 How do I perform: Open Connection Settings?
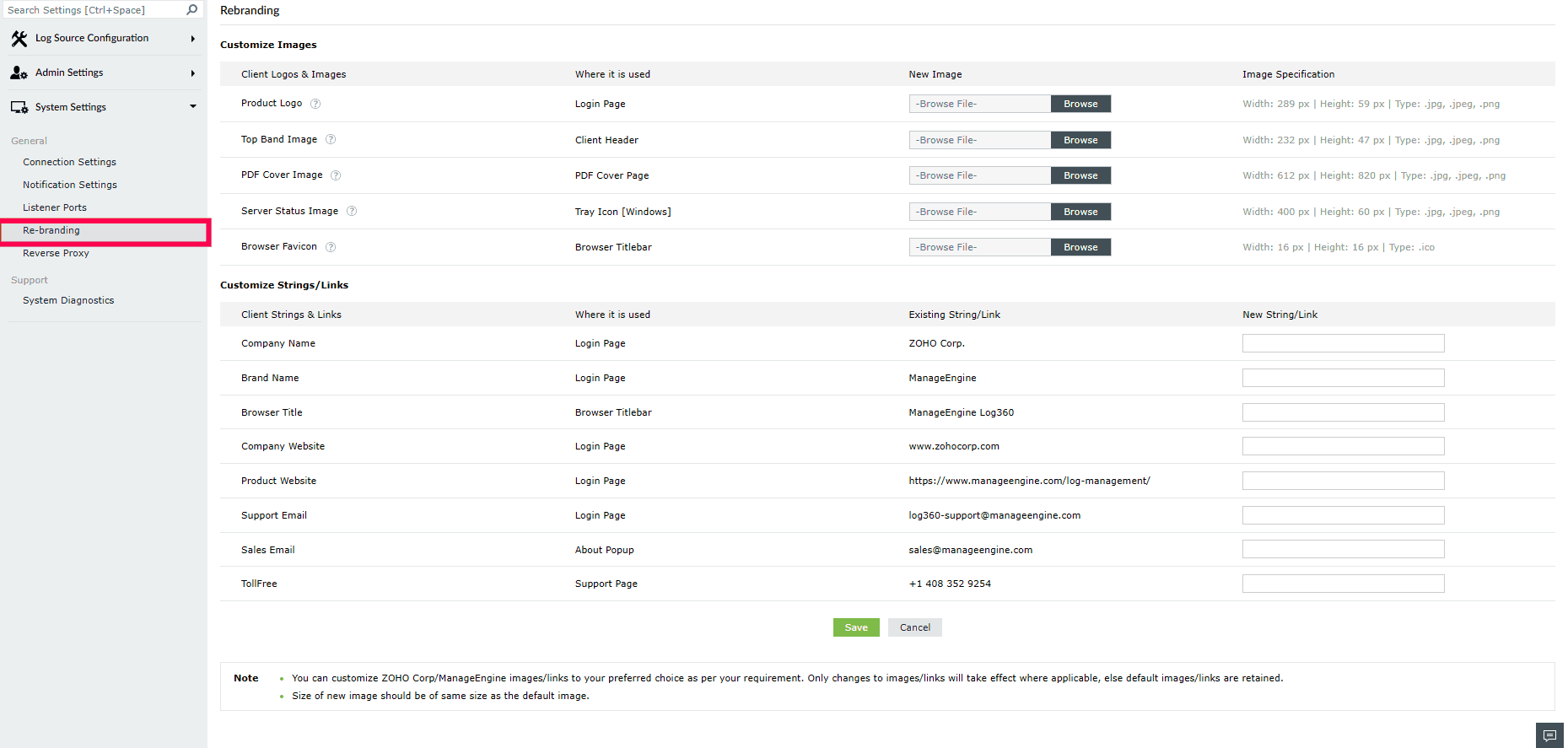click(69, 162)
